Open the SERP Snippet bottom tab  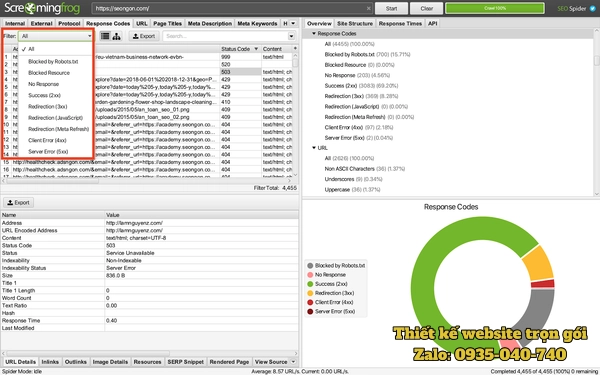pos(186,362)
